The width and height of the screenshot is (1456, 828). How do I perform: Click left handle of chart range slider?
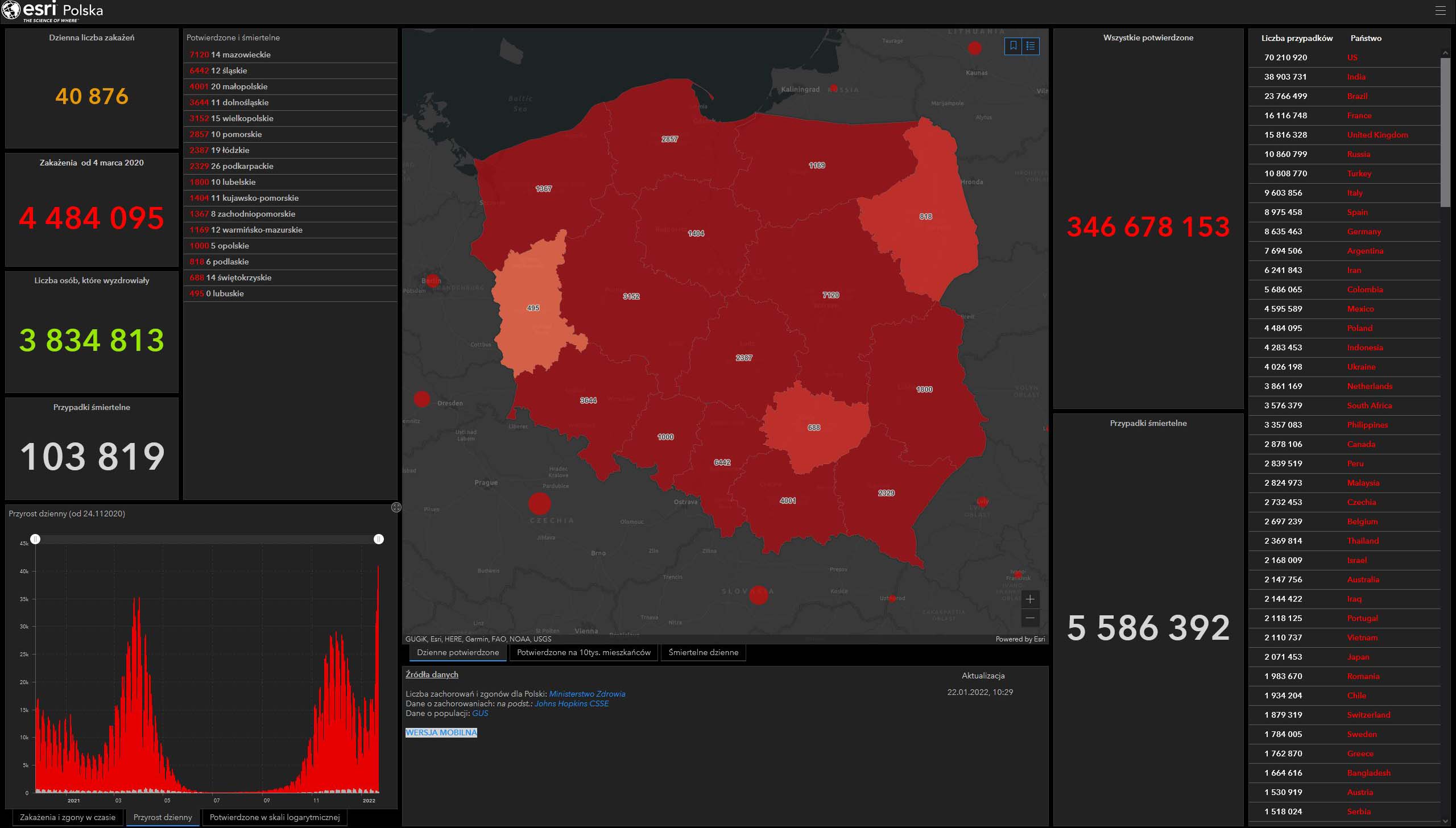point(35,539)
